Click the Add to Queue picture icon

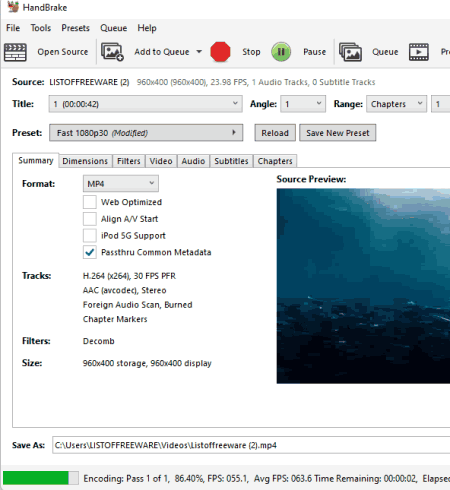[x=112, y=52]
